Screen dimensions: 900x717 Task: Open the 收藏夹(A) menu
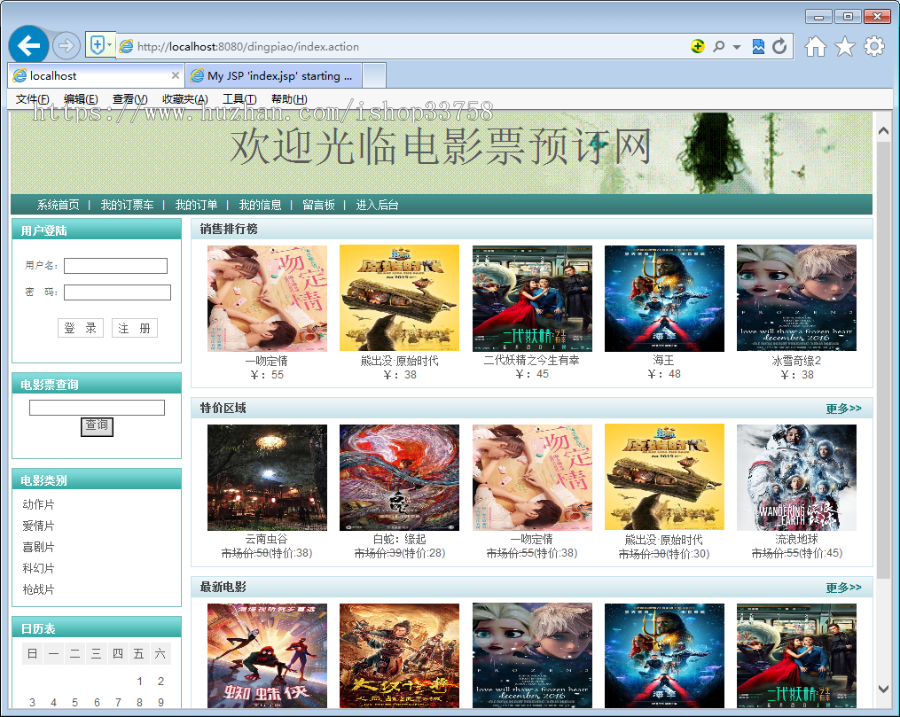tap(185, 99)
